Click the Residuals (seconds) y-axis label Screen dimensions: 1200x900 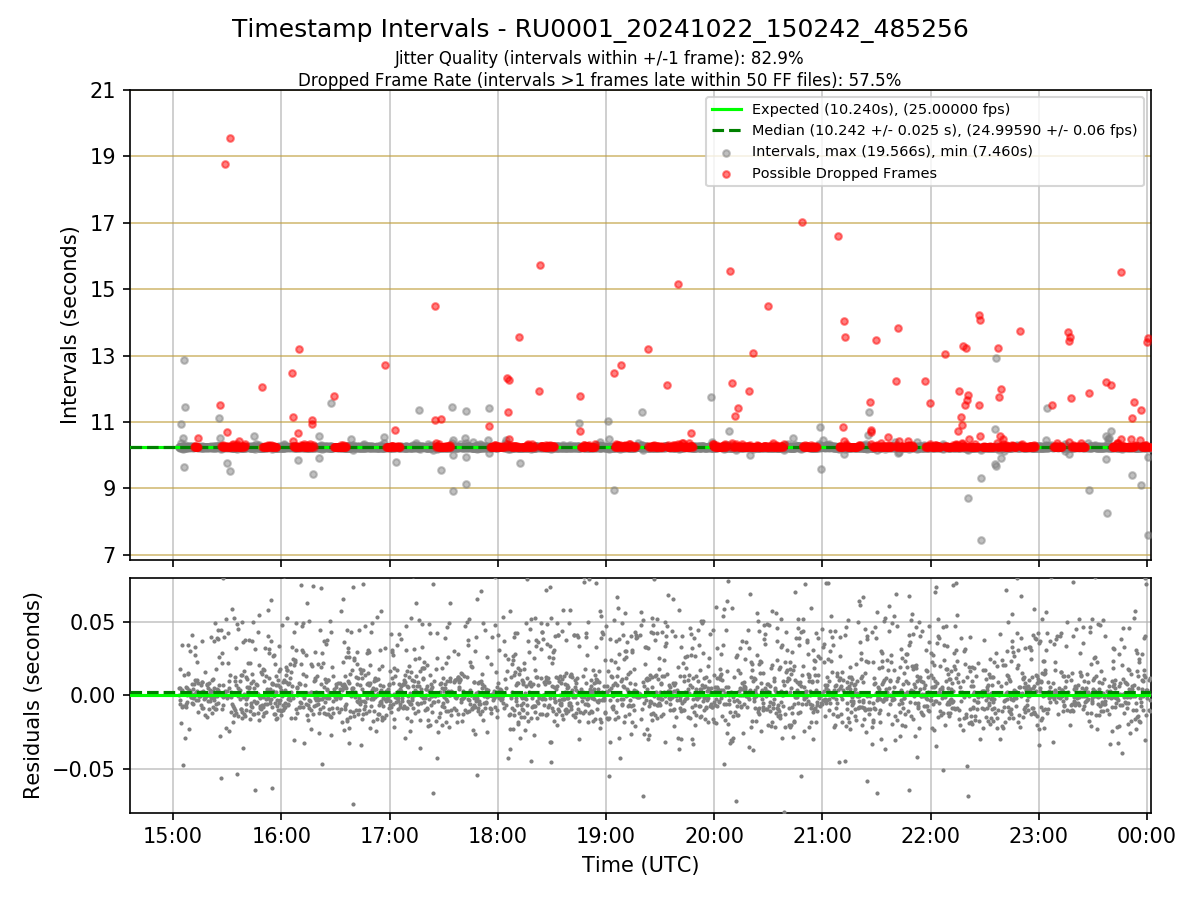(x=33, y=695)
